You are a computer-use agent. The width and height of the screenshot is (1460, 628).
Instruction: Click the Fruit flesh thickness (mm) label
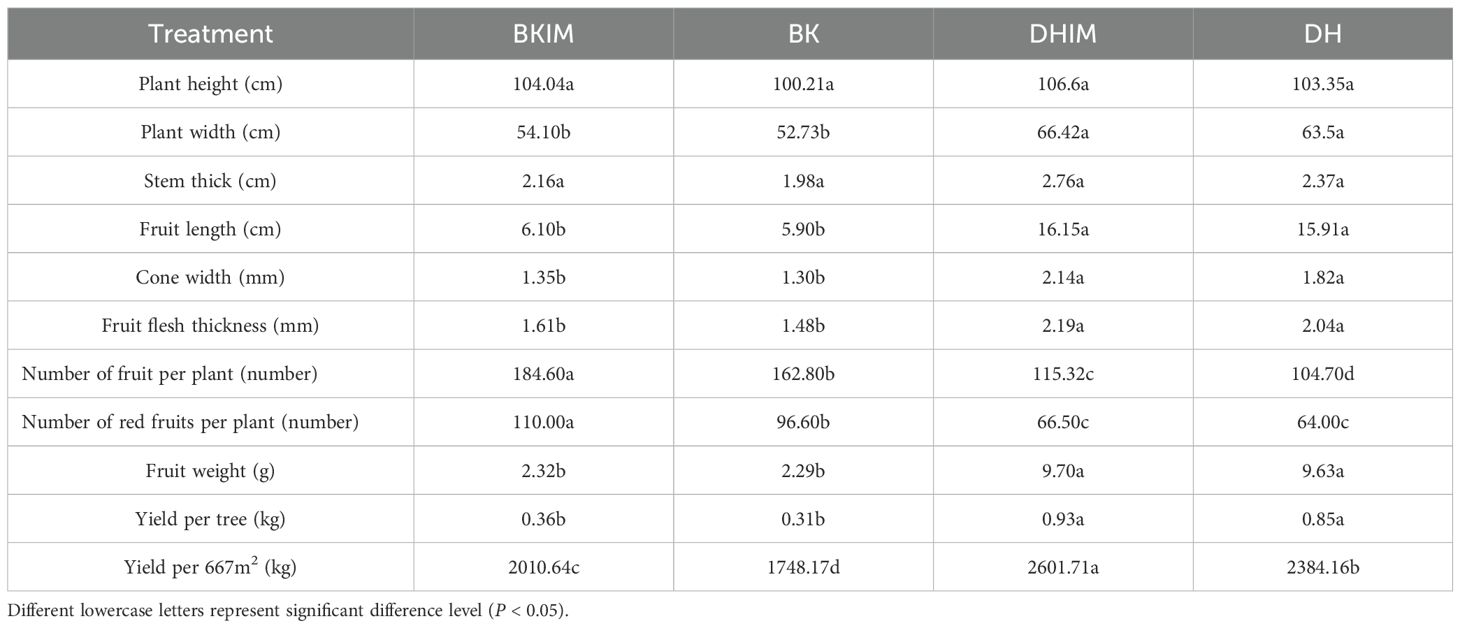pos(210,325)
